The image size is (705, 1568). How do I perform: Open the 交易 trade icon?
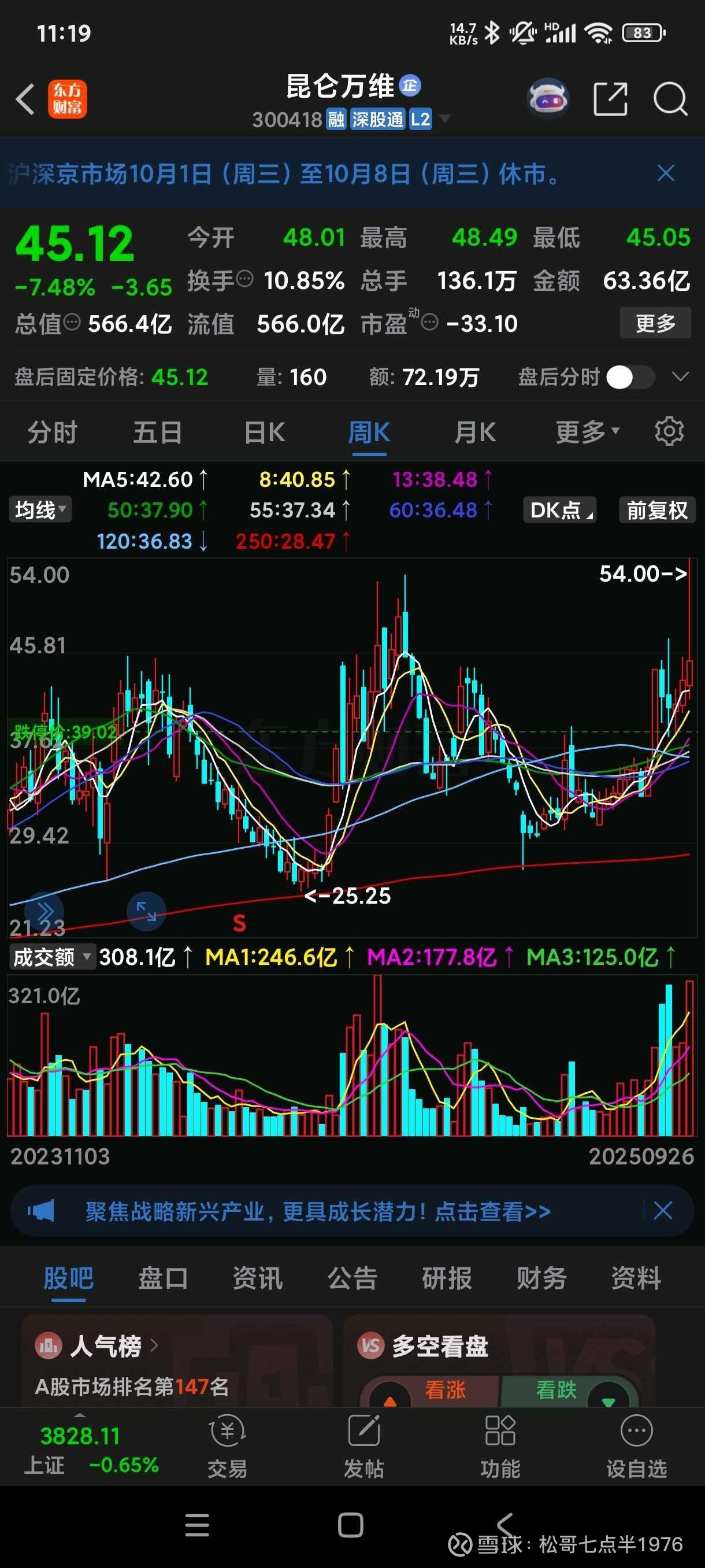228,1447
